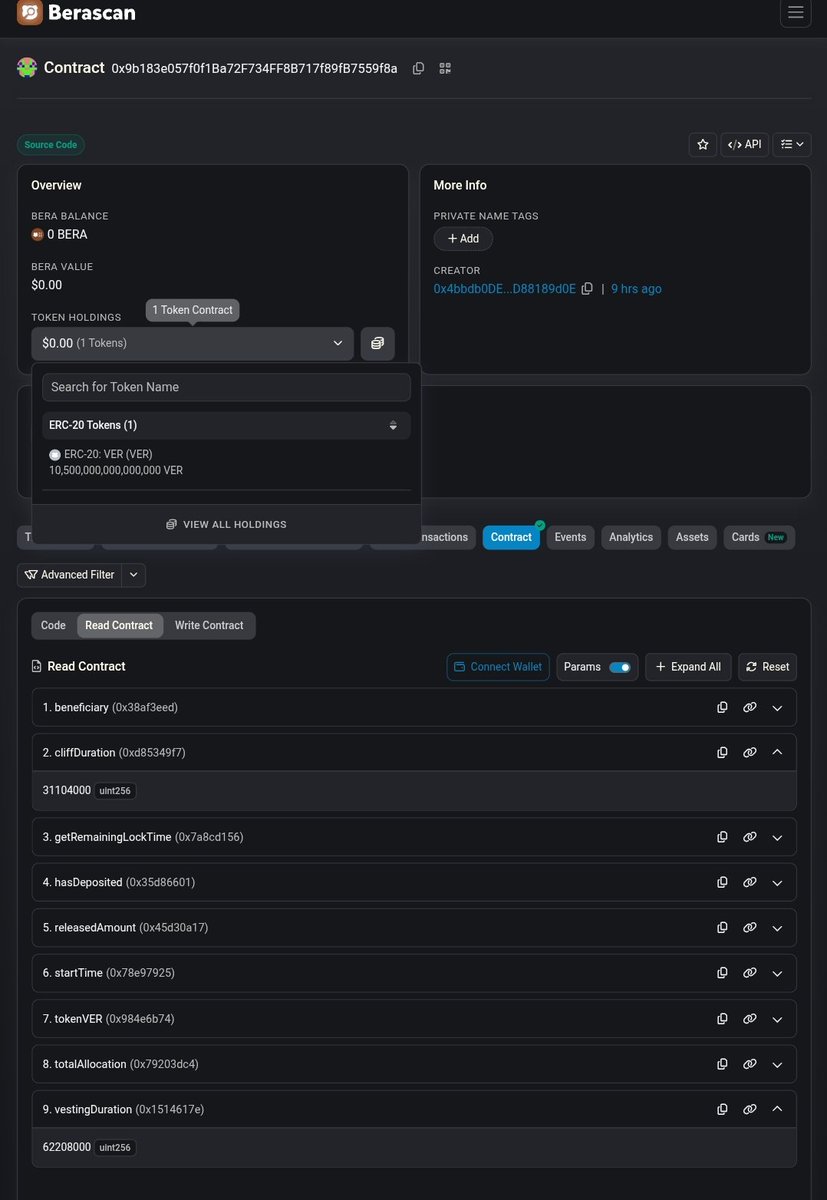Copy permalink for vestingDuration method
Viewport: 827px width, 1200px height.
(x=749, y=1109)
